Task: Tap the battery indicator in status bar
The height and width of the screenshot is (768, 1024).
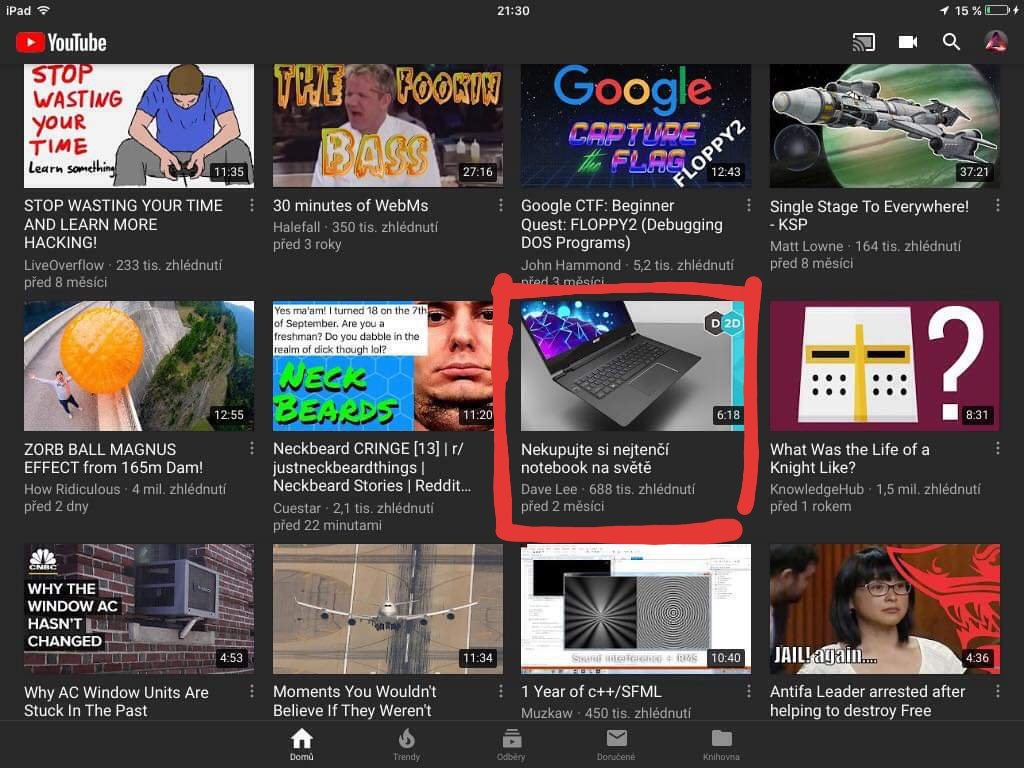Action: tap(997, 10)
